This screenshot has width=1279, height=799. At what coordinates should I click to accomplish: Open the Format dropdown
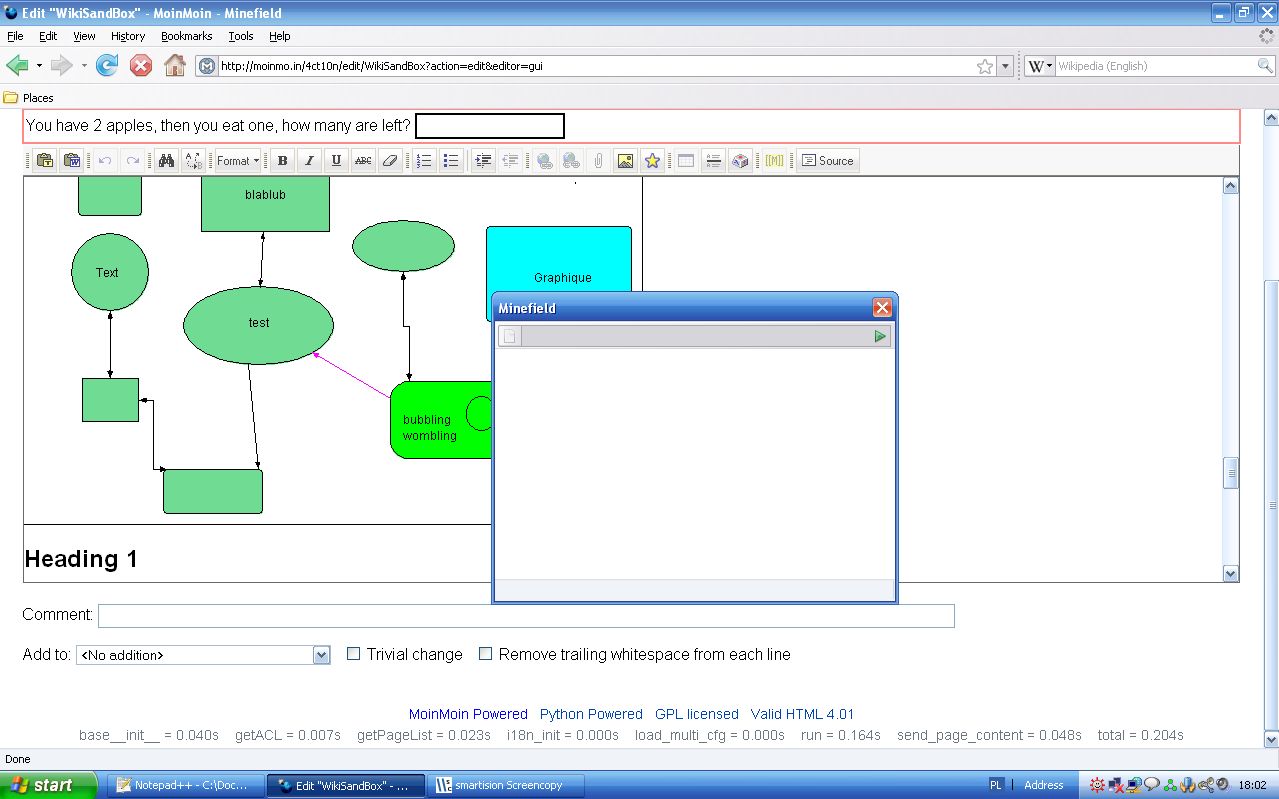[238, 161]
